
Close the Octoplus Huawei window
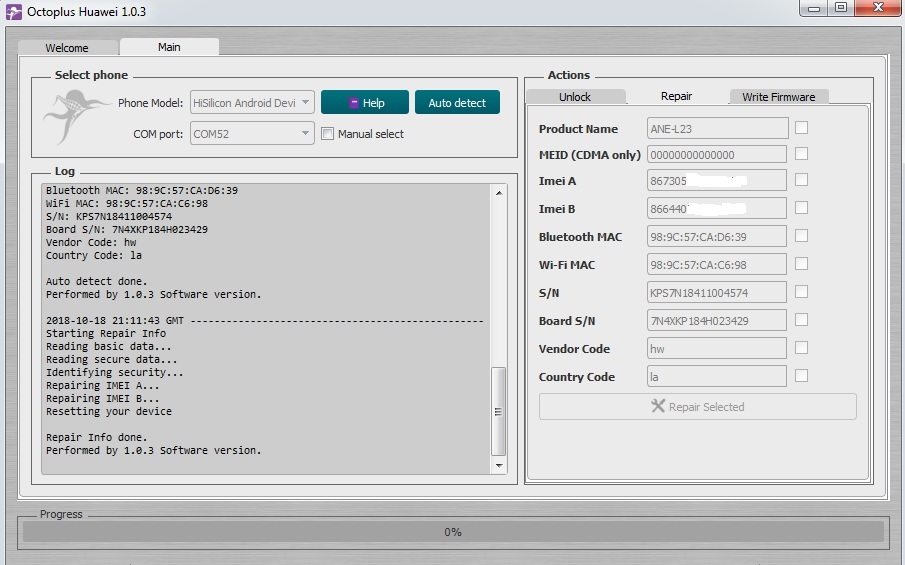point(878,8)
